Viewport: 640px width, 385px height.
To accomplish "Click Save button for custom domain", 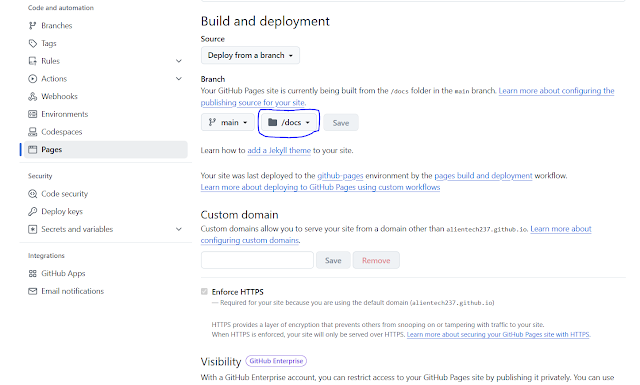I will point(333,260).
